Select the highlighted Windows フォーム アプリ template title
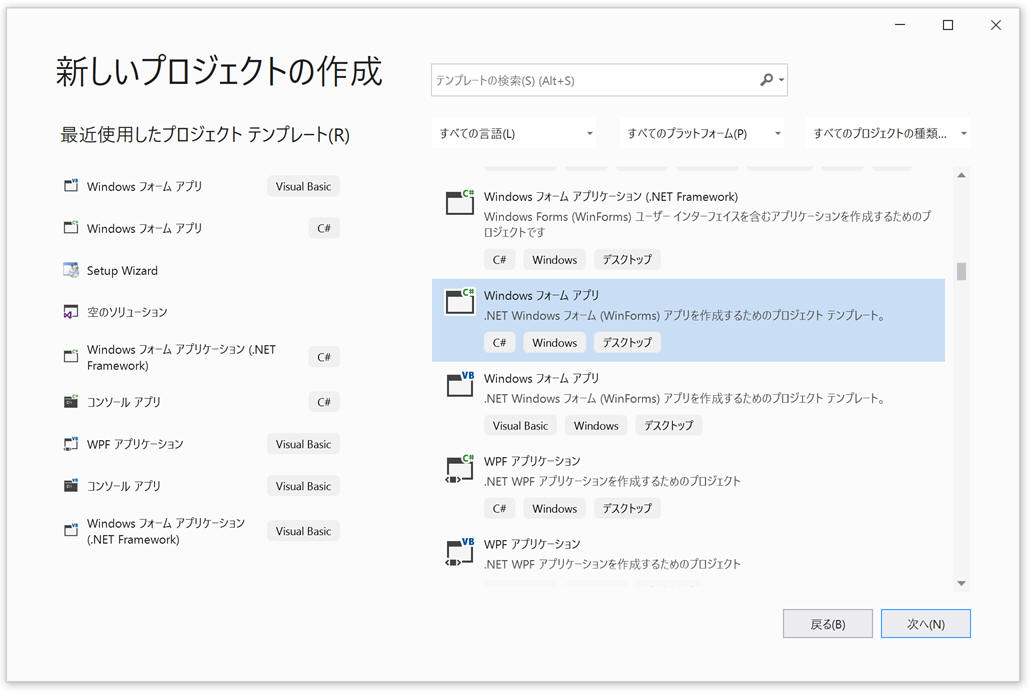 pos(541,295)
